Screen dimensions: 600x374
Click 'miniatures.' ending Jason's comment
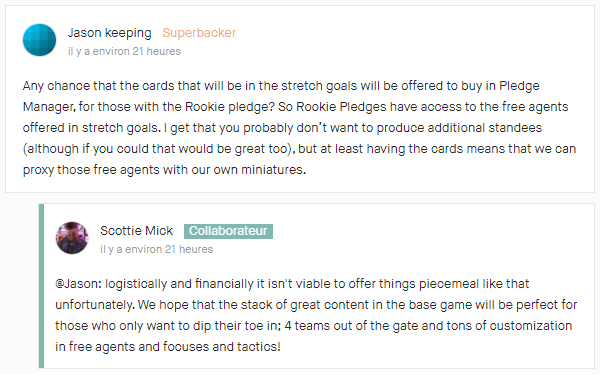(x=274, y=170)
